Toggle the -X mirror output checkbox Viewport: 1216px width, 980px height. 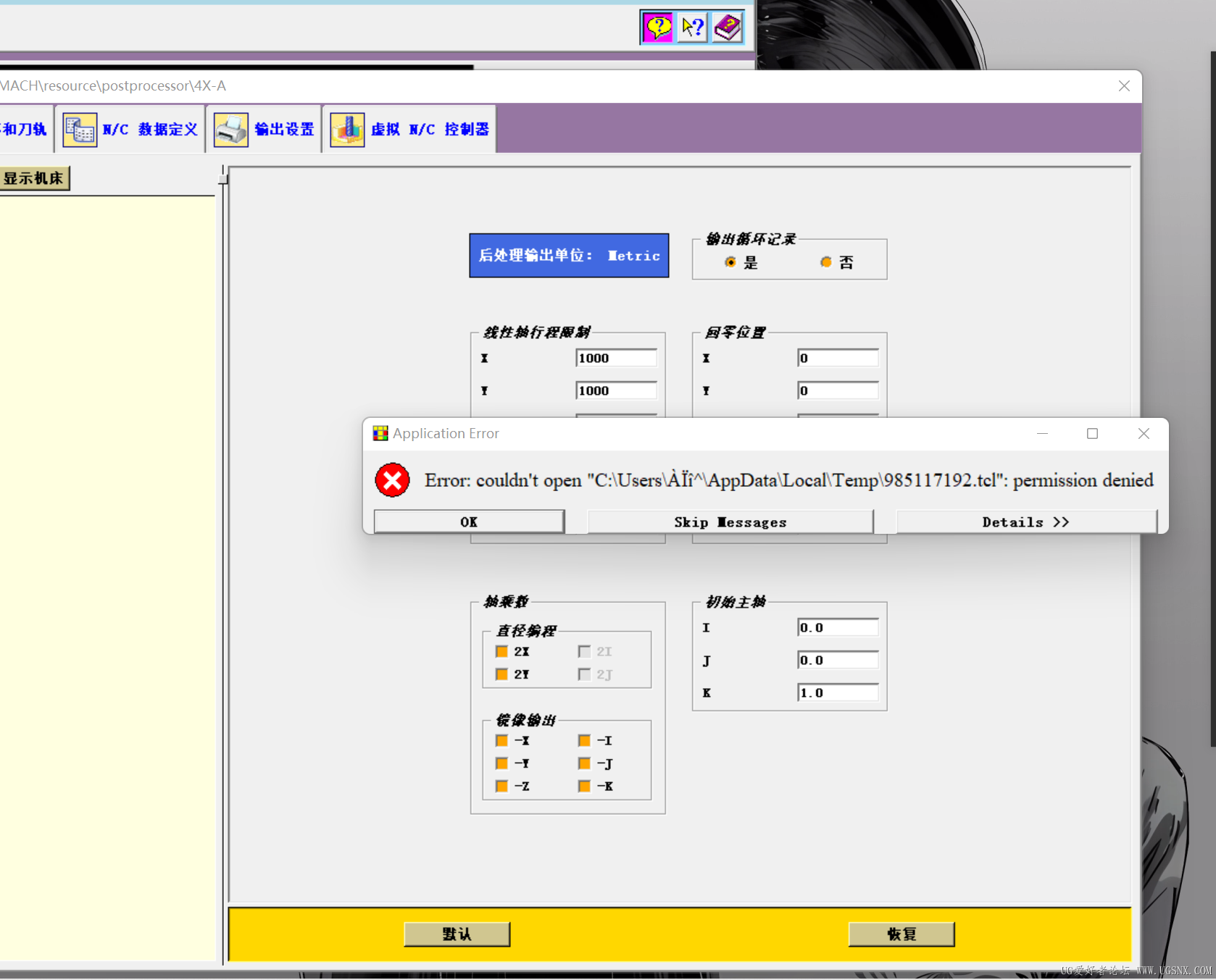click(x=501, y=740)
